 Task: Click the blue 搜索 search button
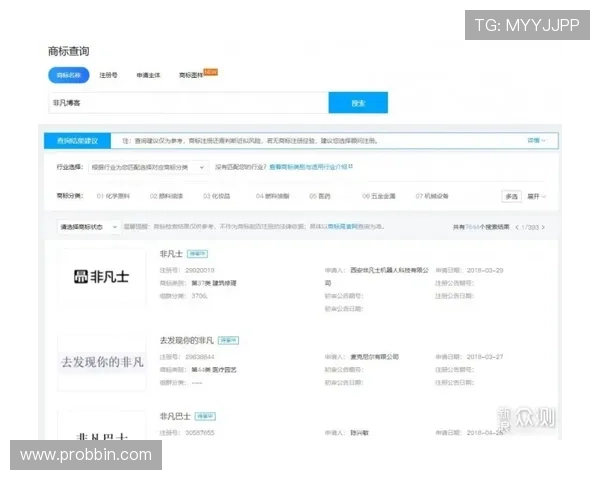358,103
